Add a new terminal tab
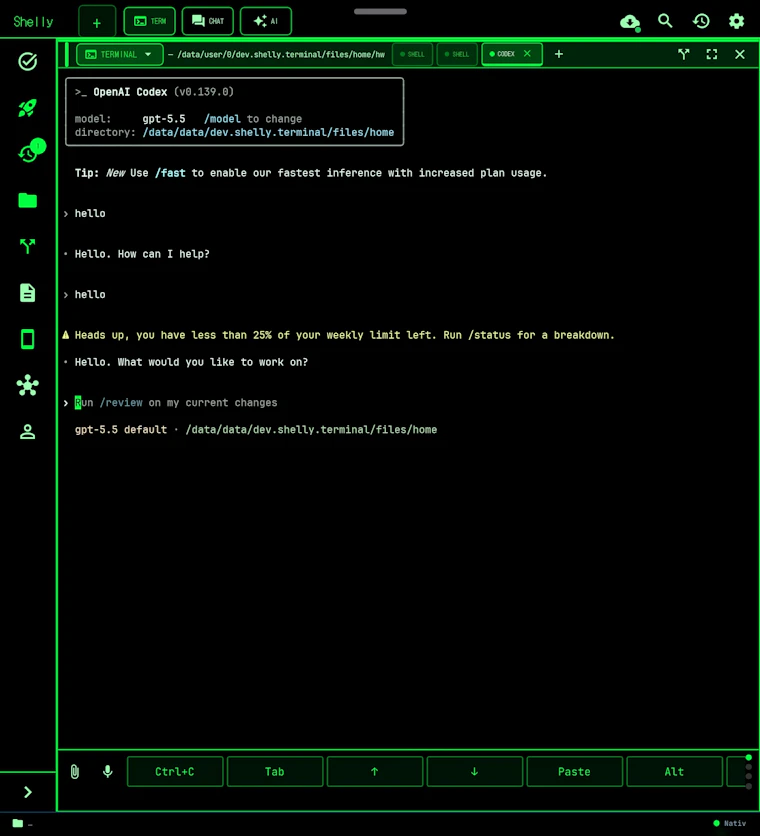The height and width of the screenshot is (836, 760). click(558, 54)
